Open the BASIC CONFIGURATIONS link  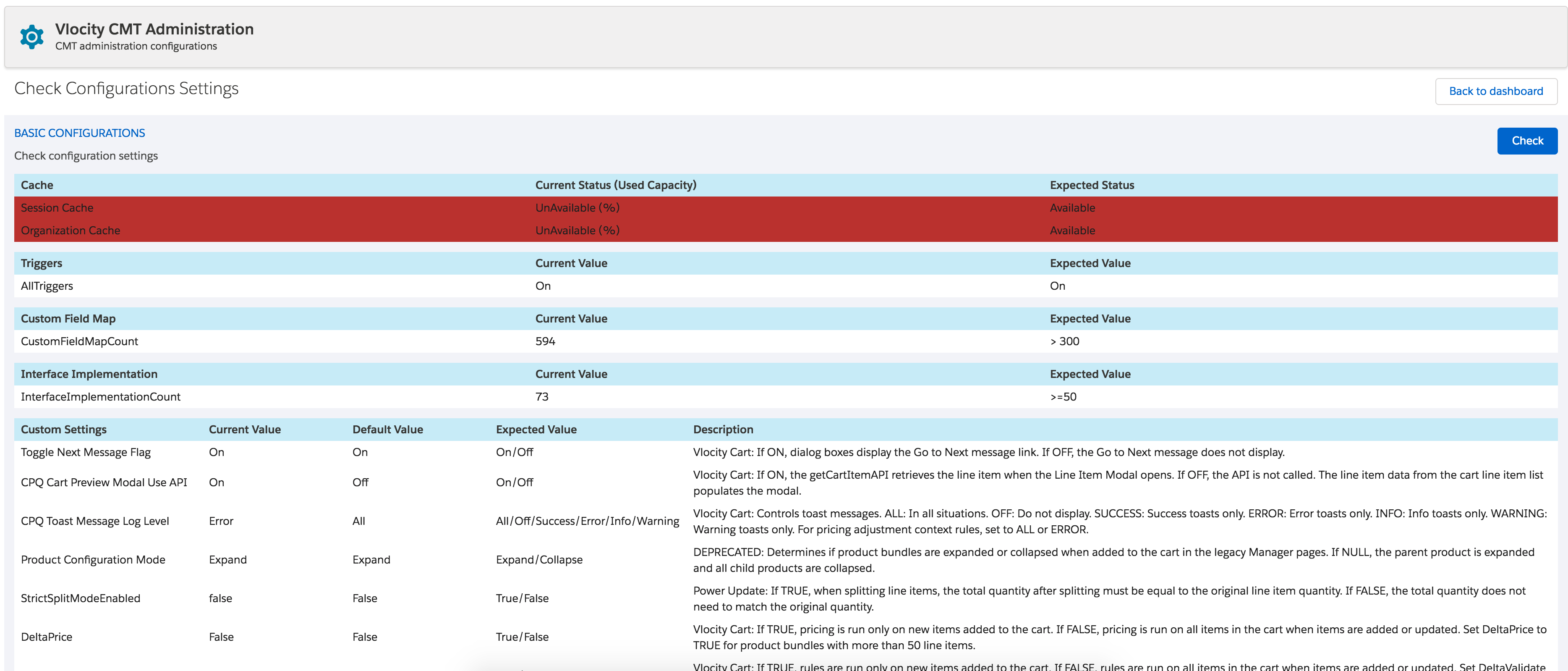[x=80, y=133]
